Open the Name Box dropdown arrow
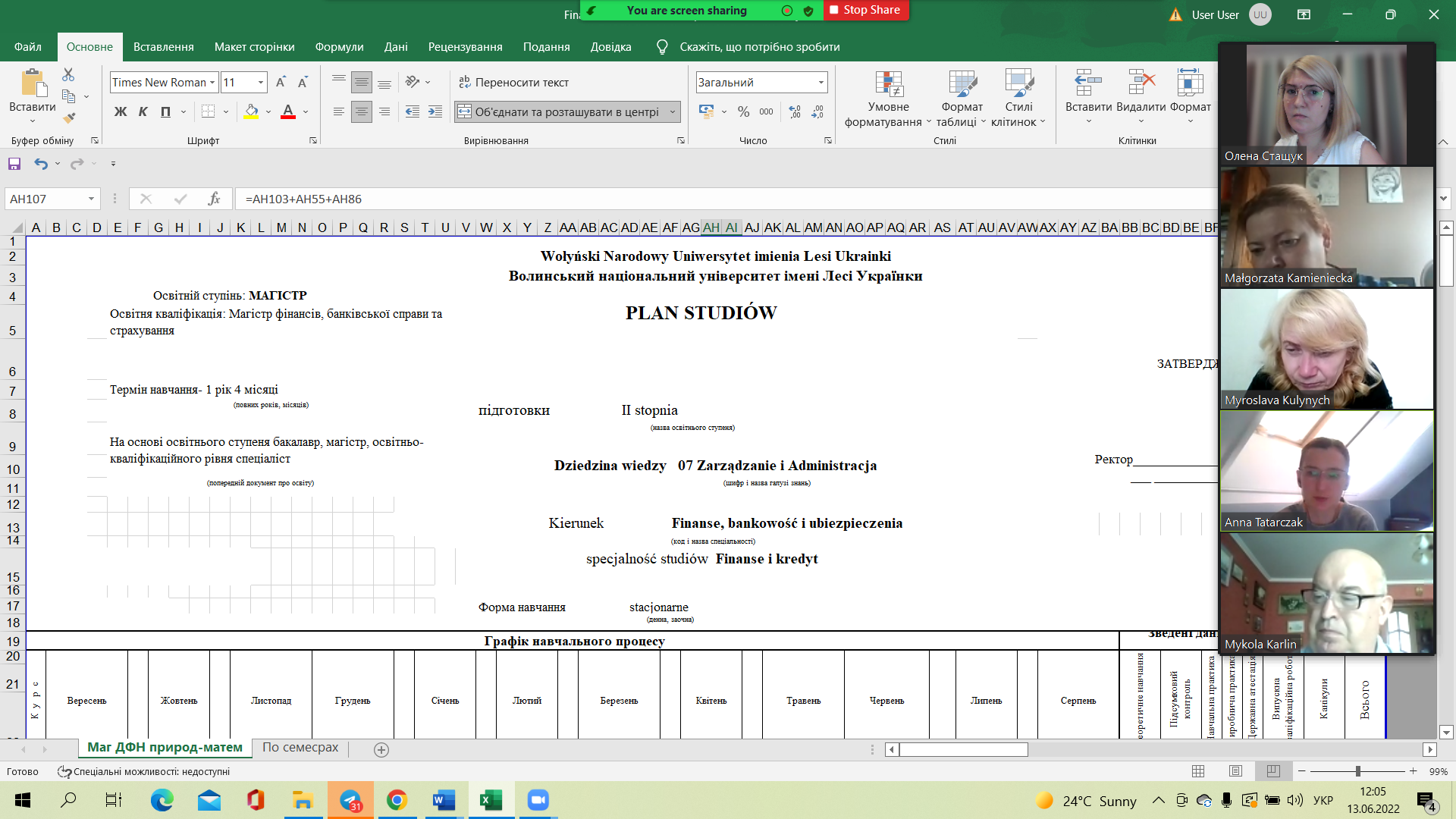This screenshot has width=1456, height=819. (91, 199)
